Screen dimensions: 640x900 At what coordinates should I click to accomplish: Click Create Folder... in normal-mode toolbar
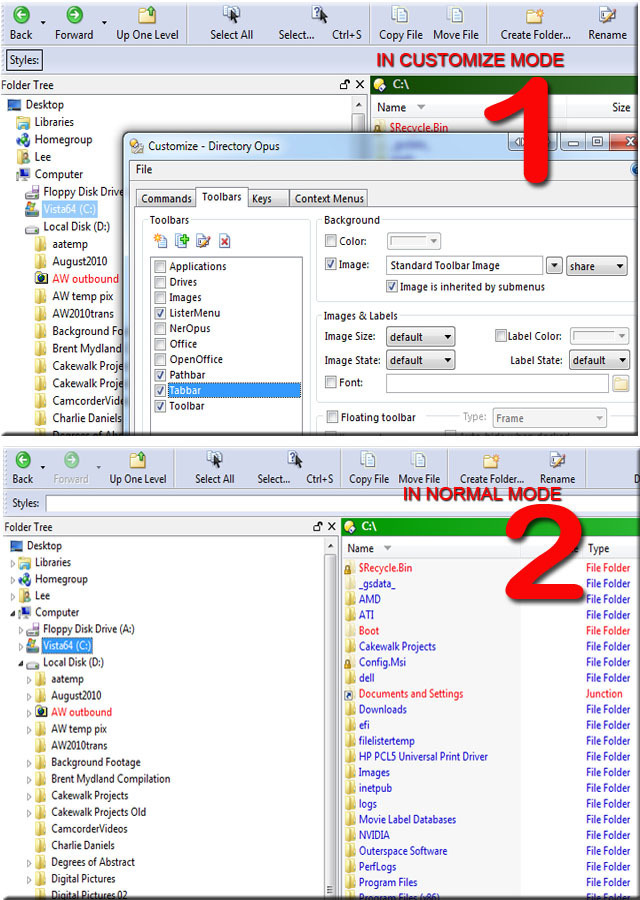coord(492,468)
